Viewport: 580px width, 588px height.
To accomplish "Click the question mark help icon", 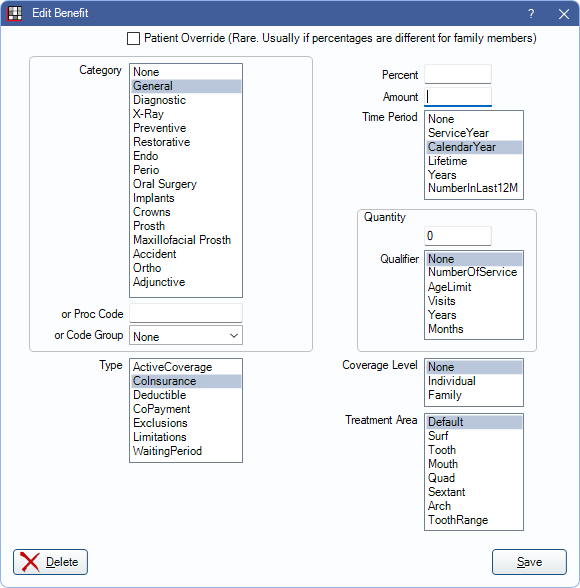I will point(531,14).
